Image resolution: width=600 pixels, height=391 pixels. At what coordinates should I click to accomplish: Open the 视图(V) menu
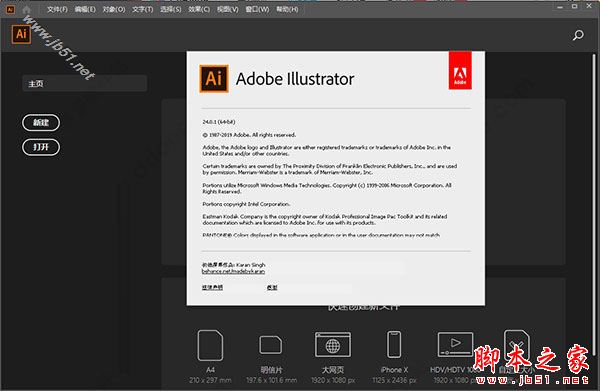click(x=228, y=10)
